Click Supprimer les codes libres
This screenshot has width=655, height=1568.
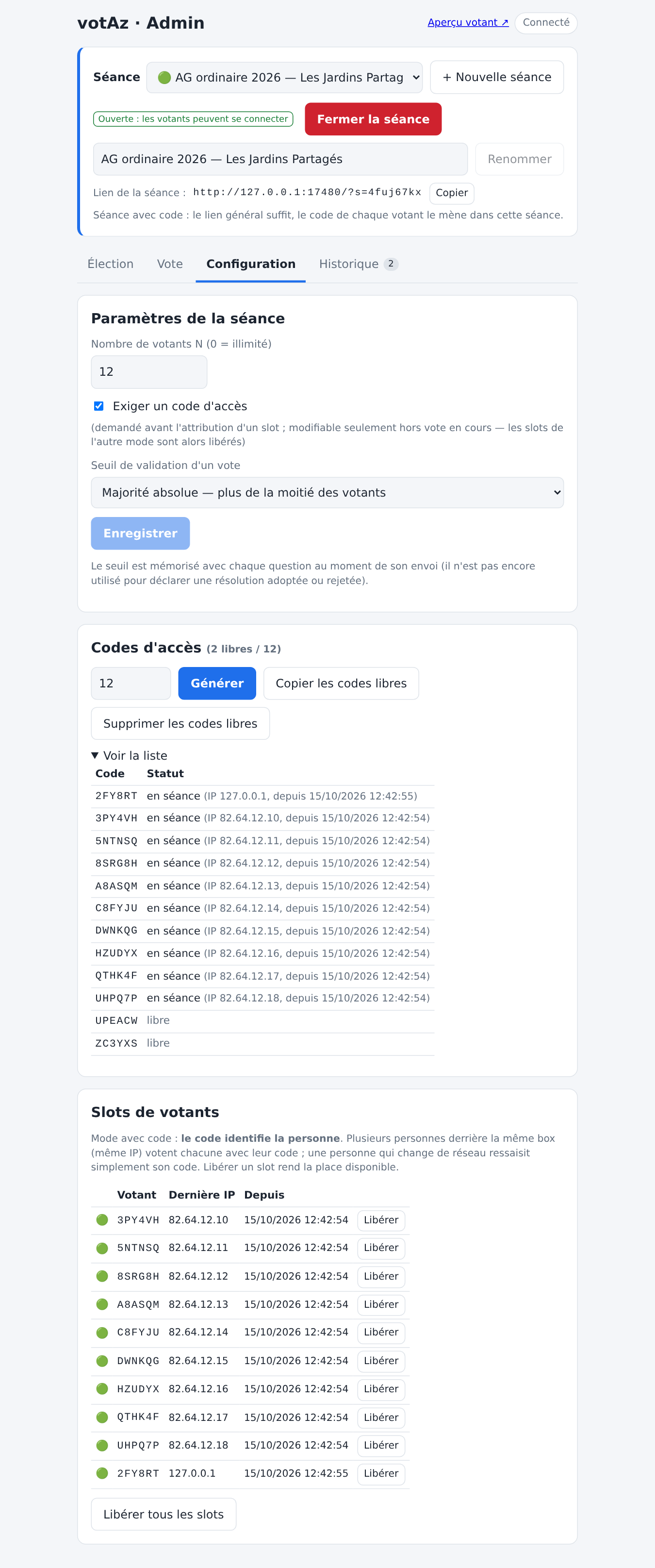point(180,724)
